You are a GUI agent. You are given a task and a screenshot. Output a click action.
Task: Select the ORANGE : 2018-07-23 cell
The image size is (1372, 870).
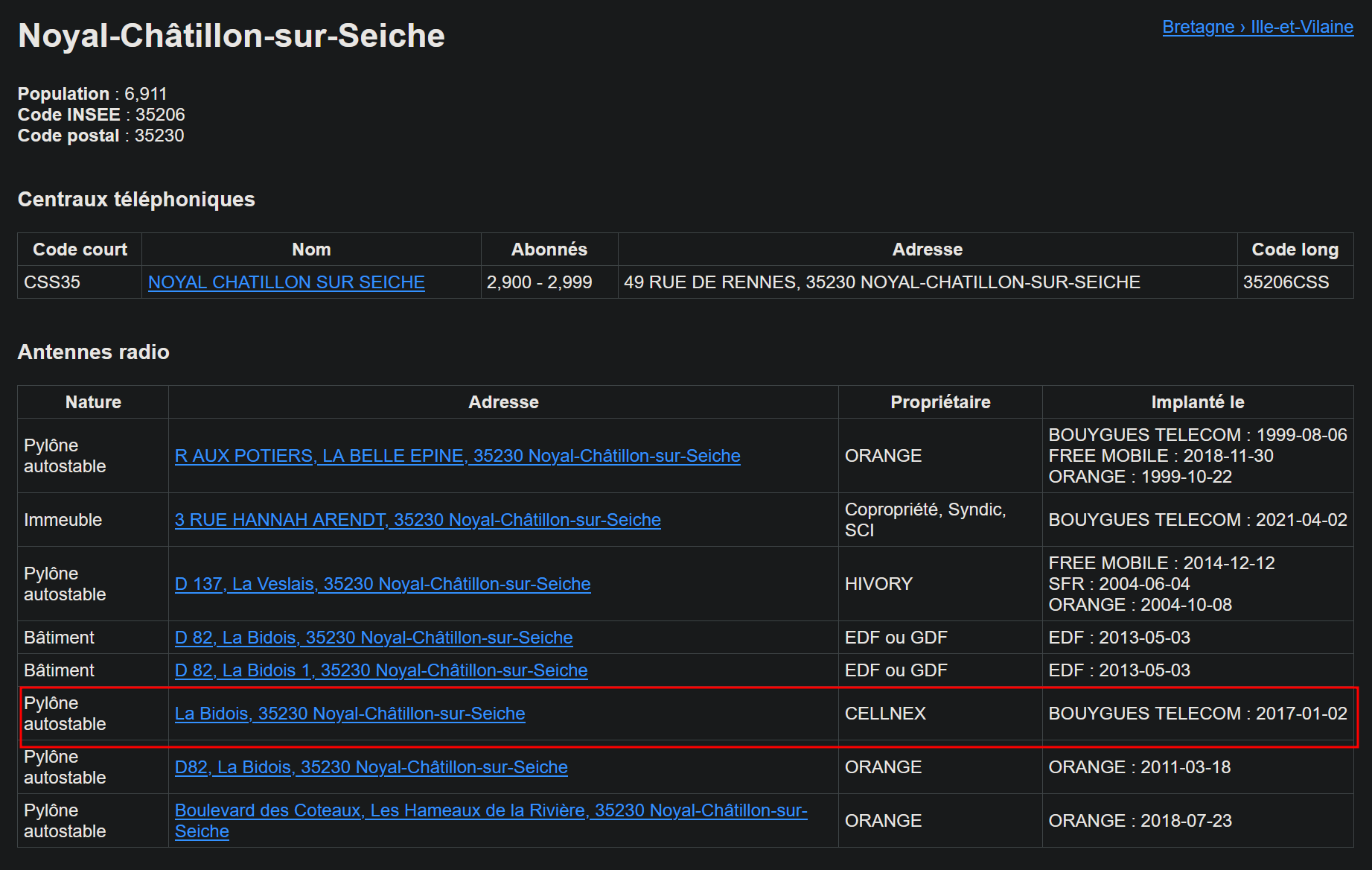pos(1198,821)
